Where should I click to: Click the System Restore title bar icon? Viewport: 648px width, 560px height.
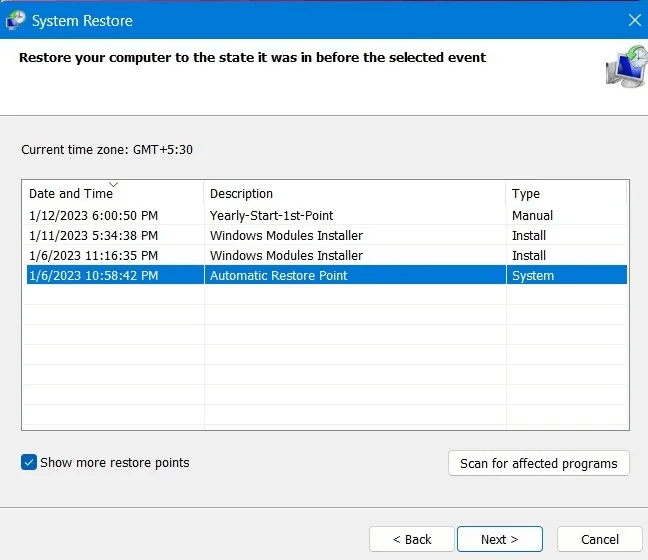click(x=15, y=20)
